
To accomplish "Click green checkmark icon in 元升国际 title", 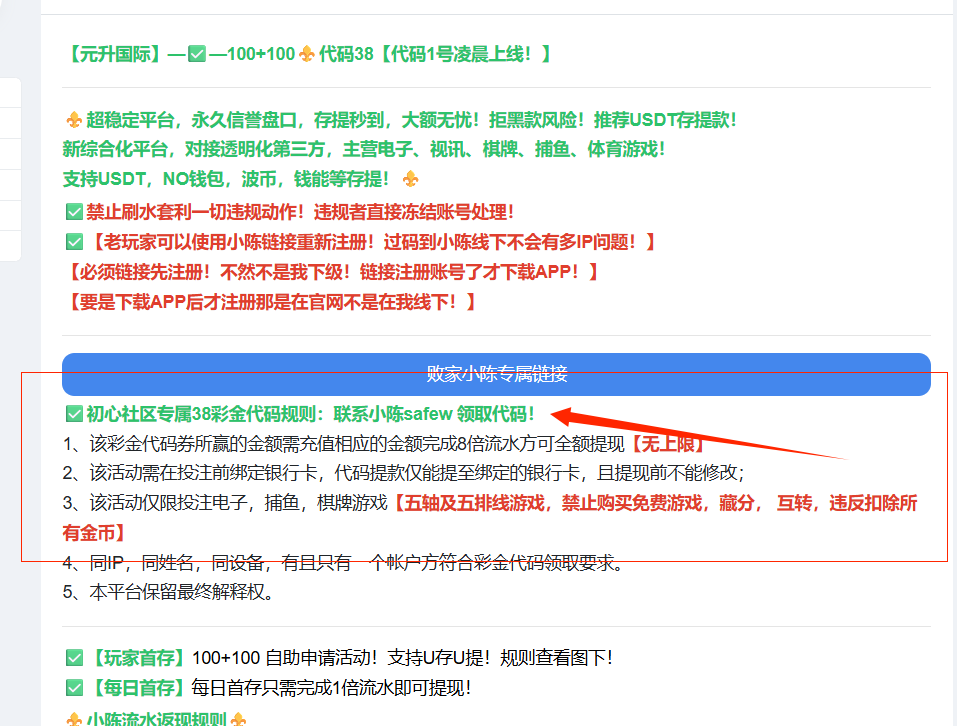I will pyautogui.click(x=197, y=54).
